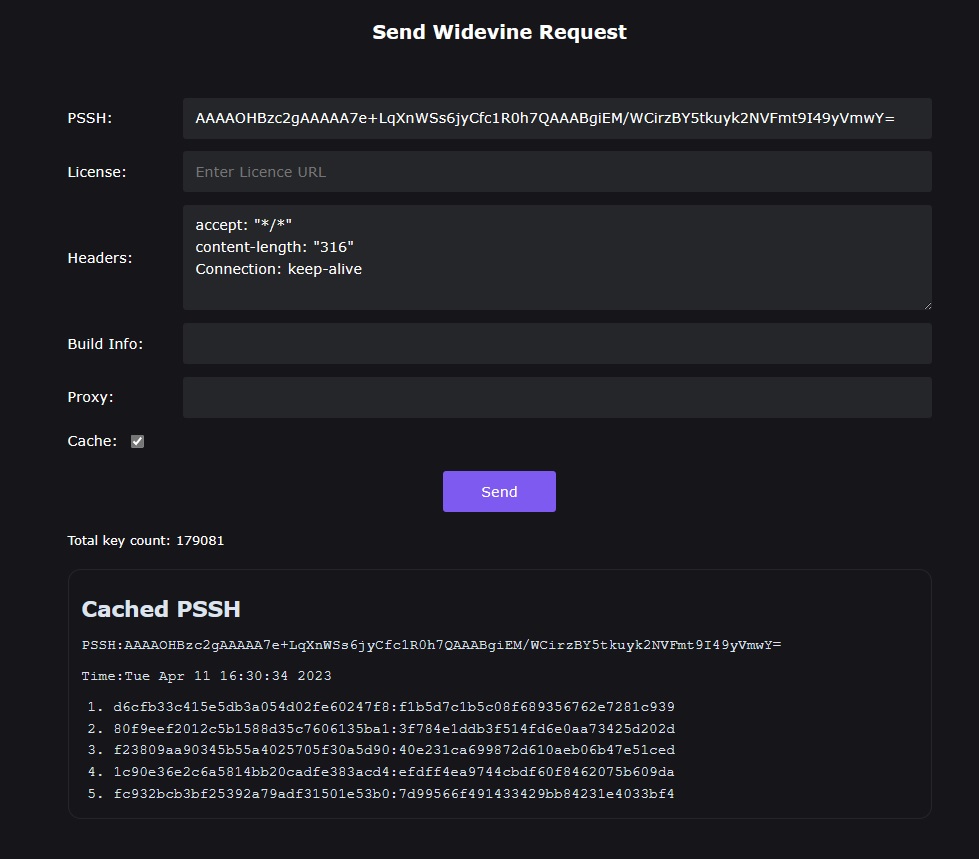Click inside the Headers text area
The height and width of the screenshot is (859, 979).
(556, 258)
